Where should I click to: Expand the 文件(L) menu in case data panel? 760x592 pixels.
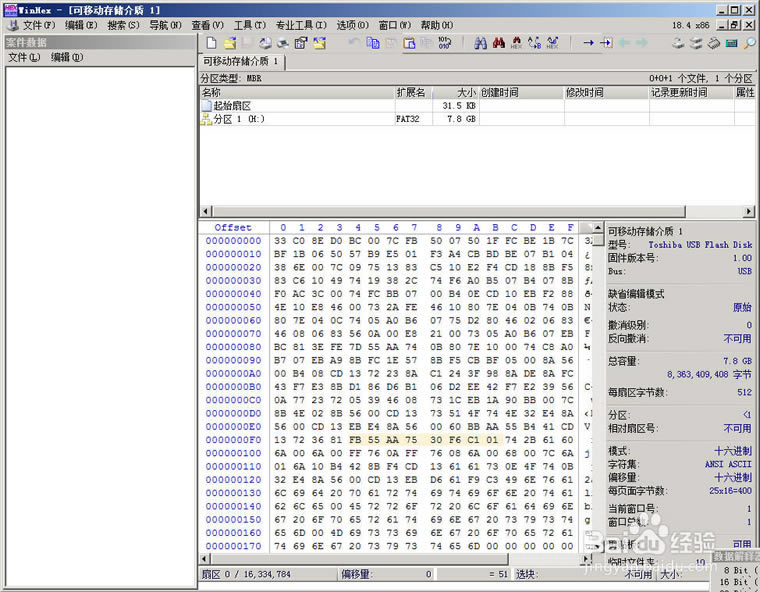coord(24,57)
